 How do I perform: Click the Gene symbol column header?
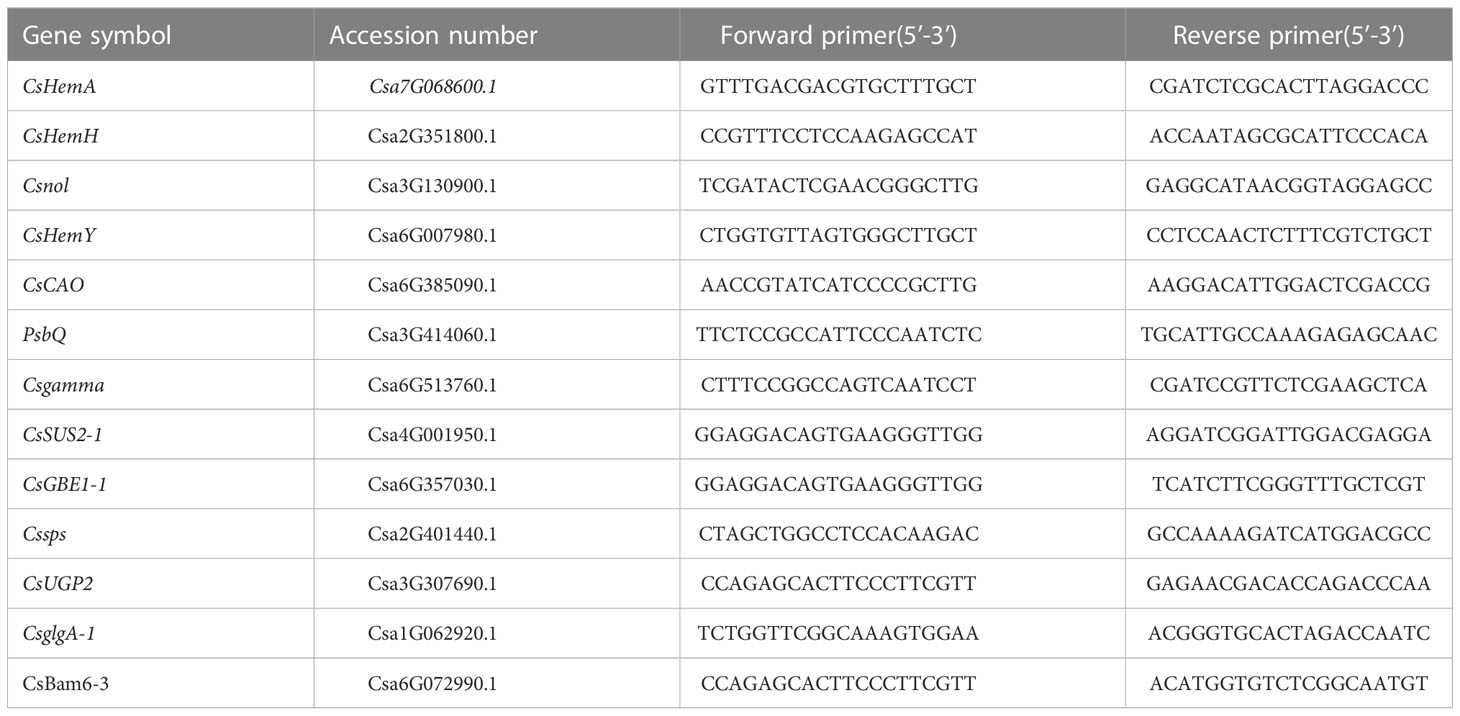click(x=97, y=36)
